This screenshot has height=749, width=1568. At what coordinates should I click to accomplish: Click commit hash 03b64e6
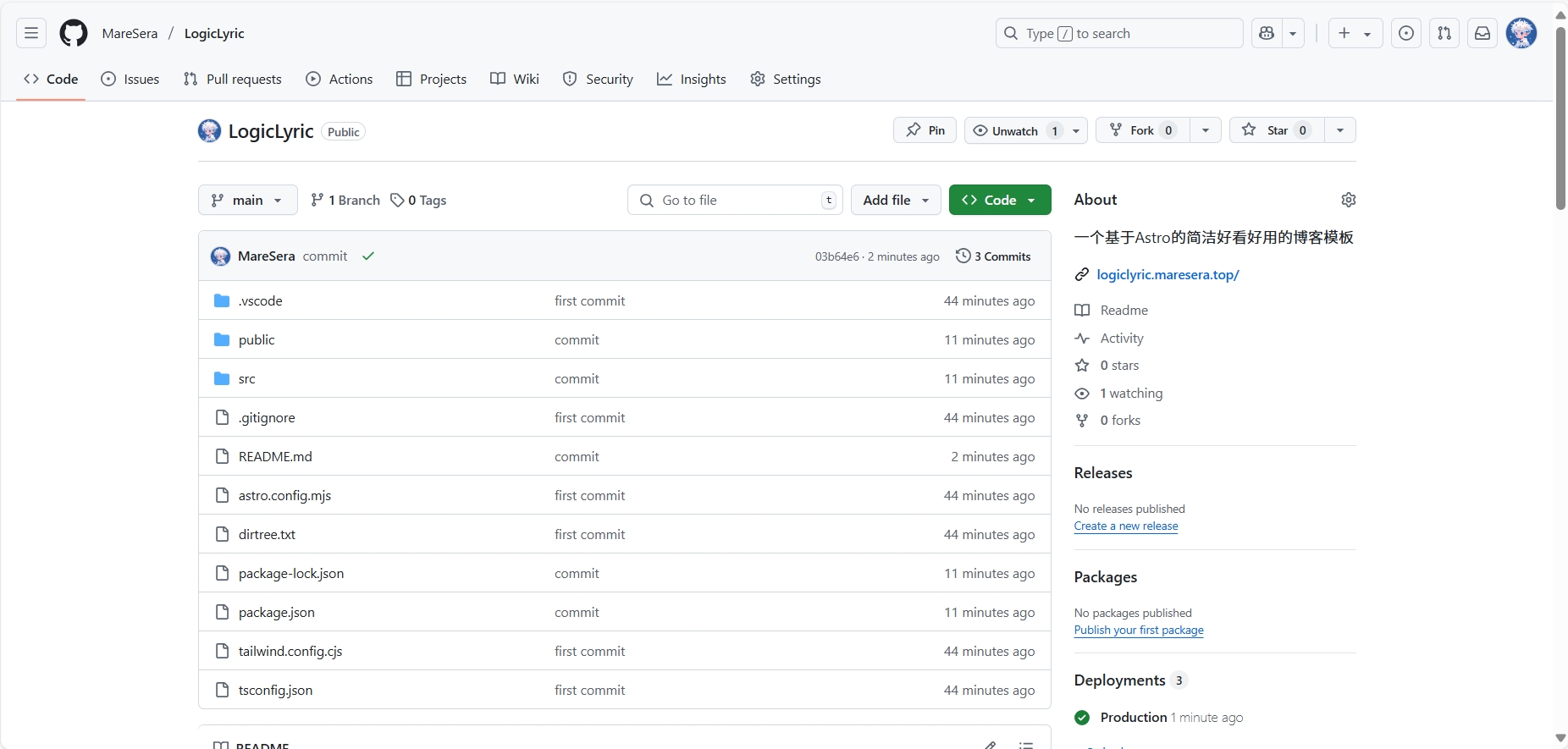(837, 256)
